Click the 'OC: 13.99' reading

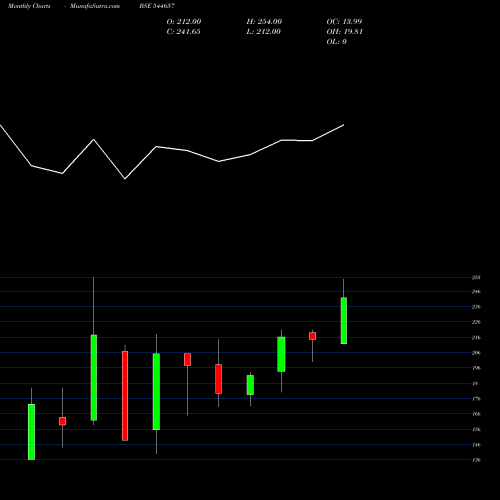click(344, 21)
